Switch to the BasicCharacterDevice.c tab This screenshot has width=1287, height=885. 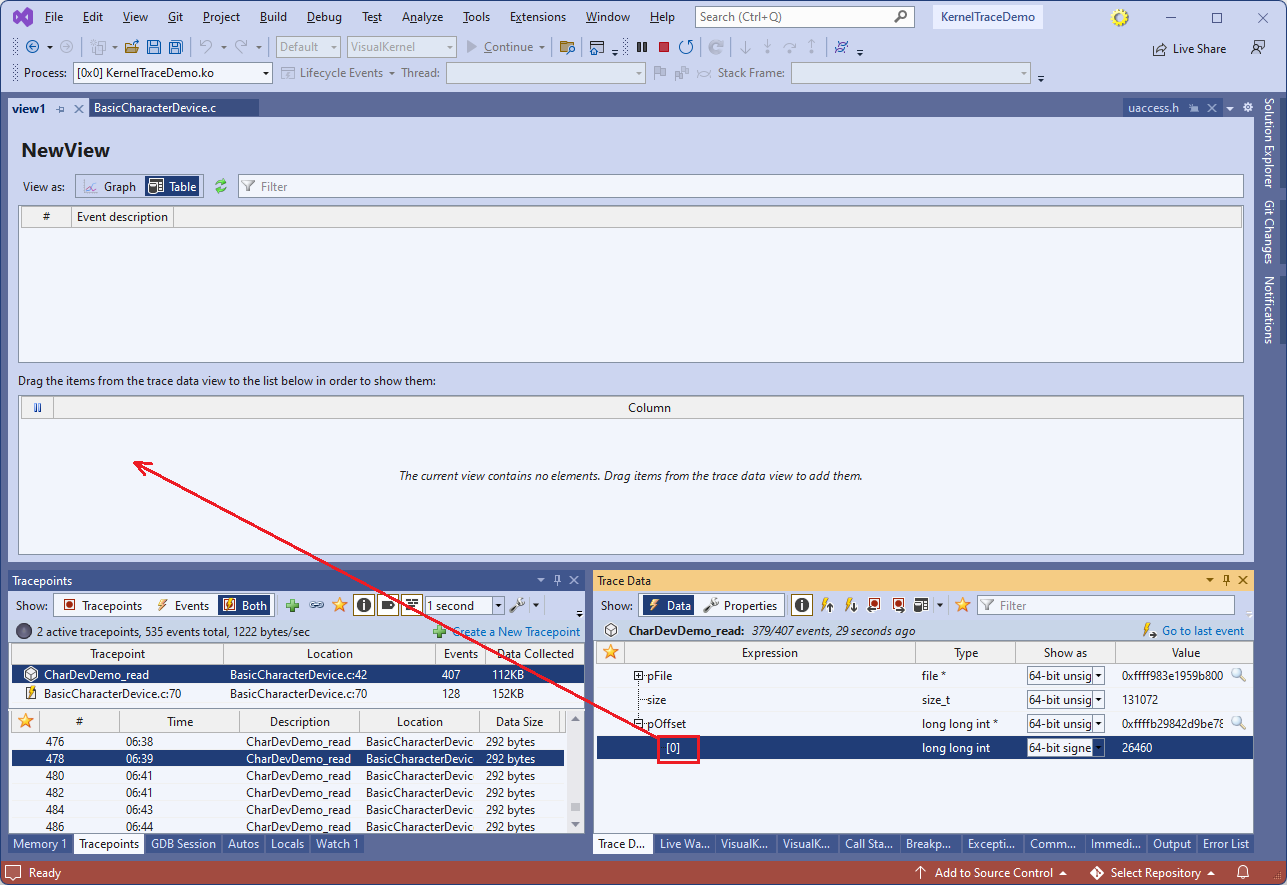coord(155,108)
